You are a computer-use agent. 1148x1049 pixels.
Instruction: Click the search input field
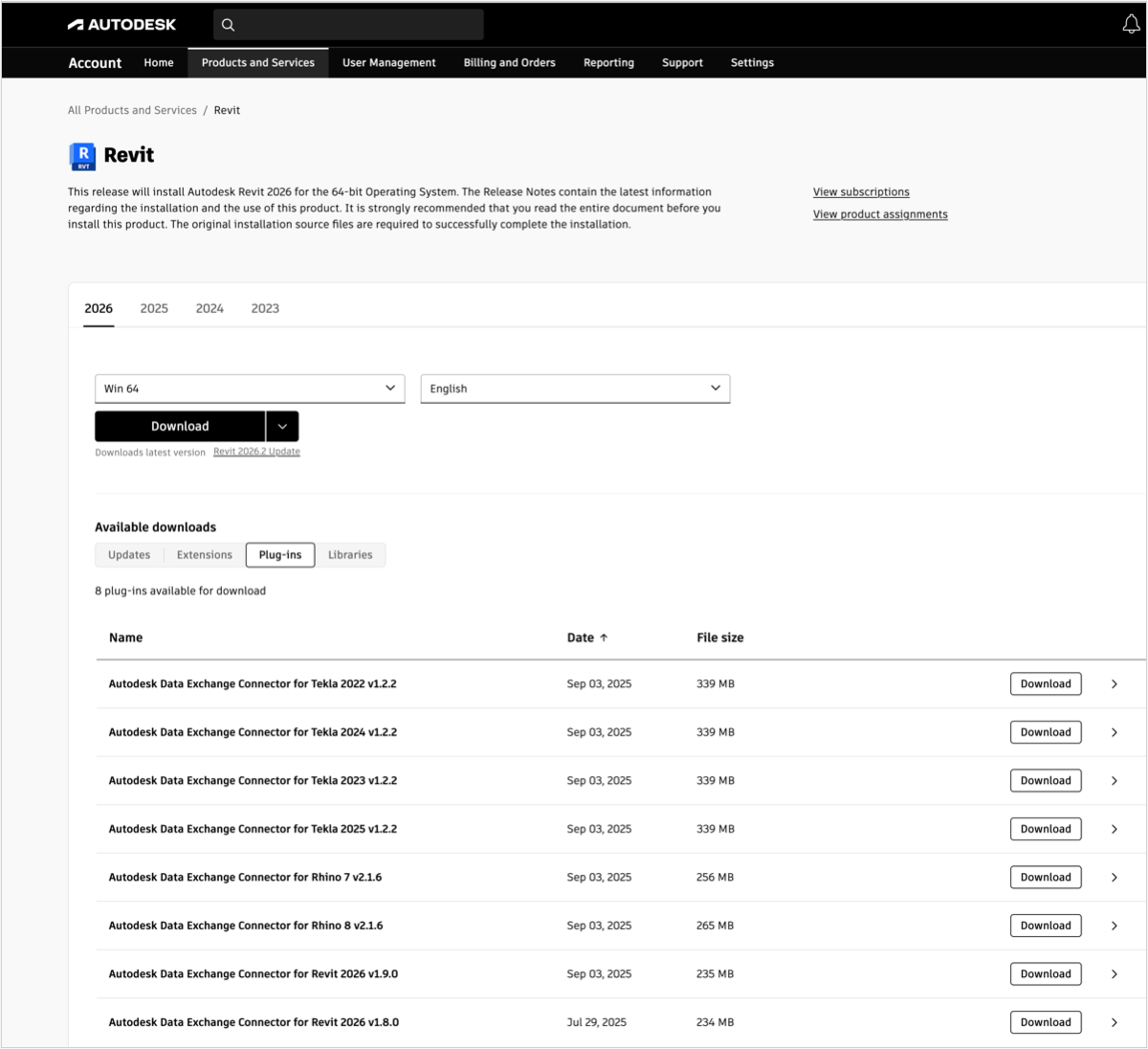pyautogui.click(x=348, y=25)
